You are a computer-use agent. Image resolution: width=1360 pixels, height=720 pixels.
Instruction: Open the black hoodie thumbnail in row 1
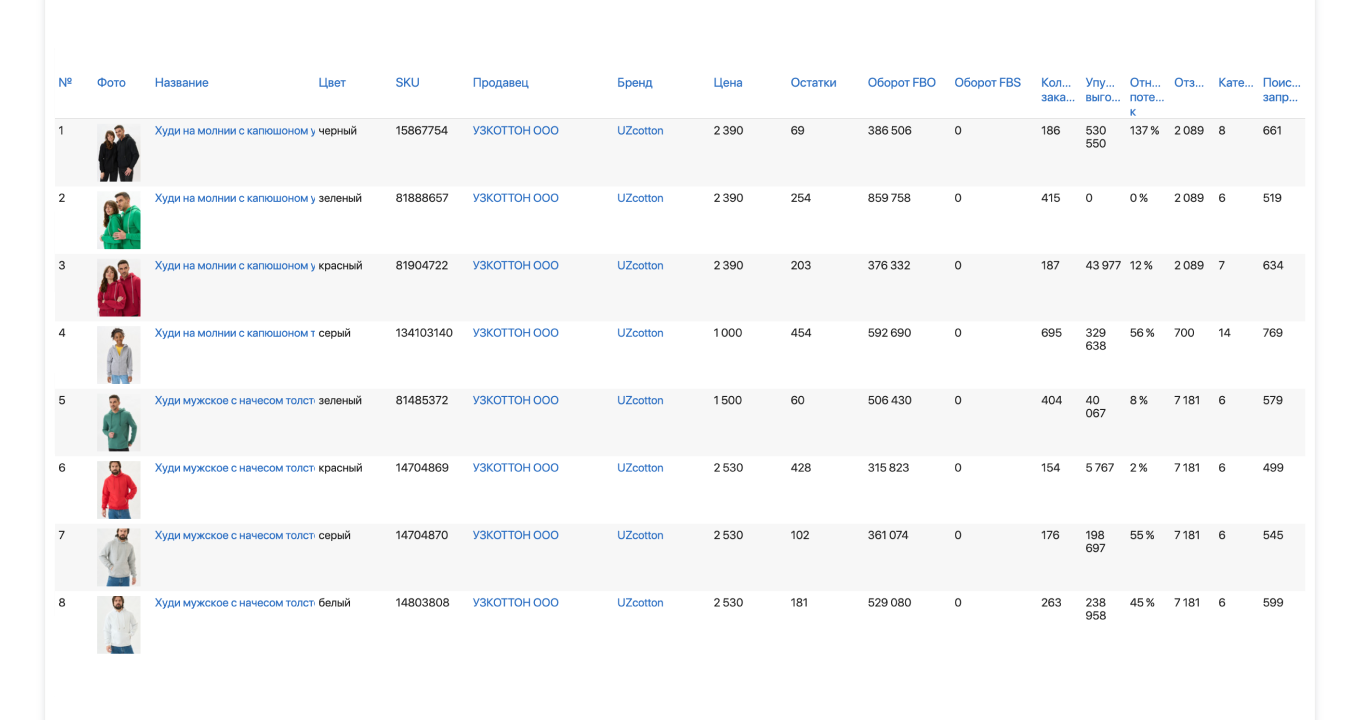pyautogui.click(x=118, y=153)
